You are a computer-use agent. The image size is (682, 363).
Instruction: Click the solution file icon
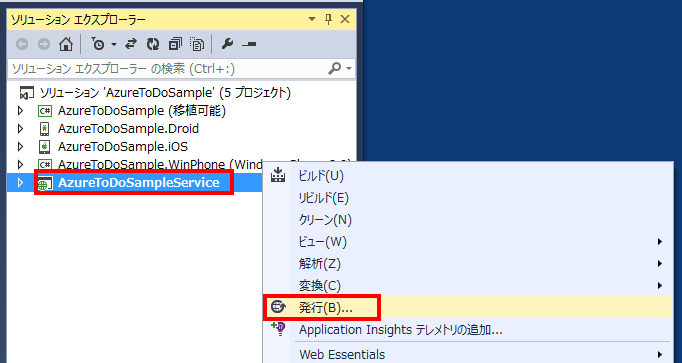coord(27,93)
